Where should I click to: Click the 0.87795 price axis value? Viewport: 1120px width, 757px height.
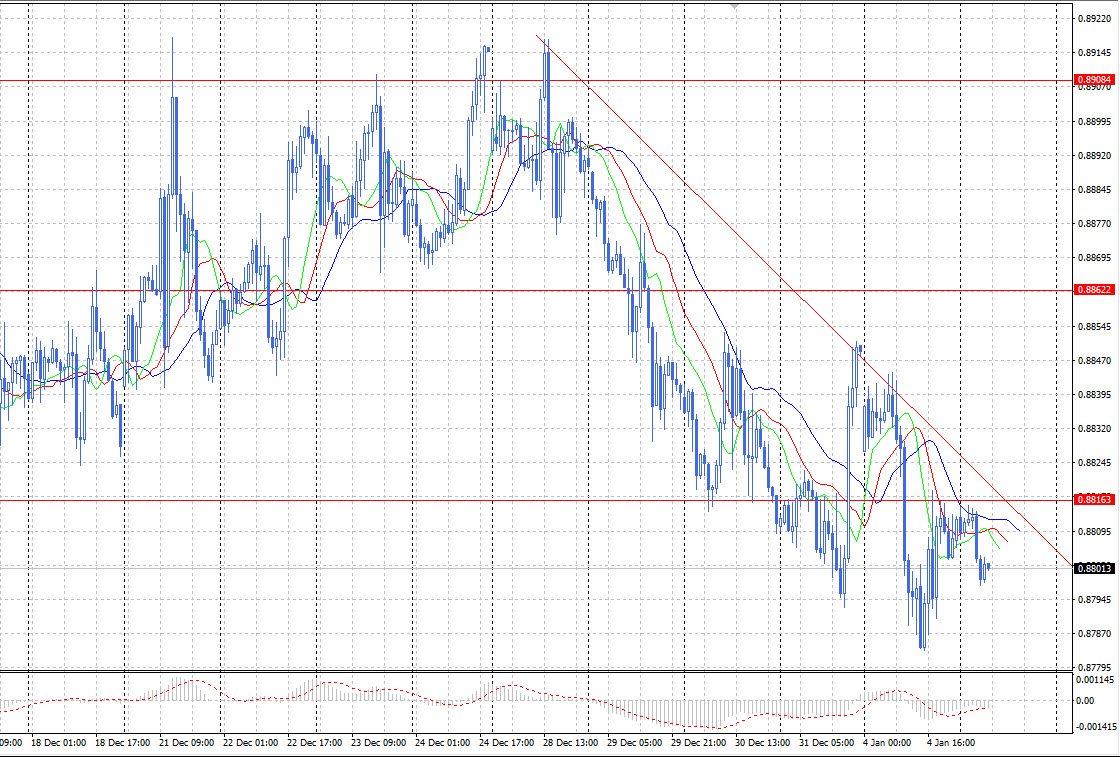[1094, 668]
